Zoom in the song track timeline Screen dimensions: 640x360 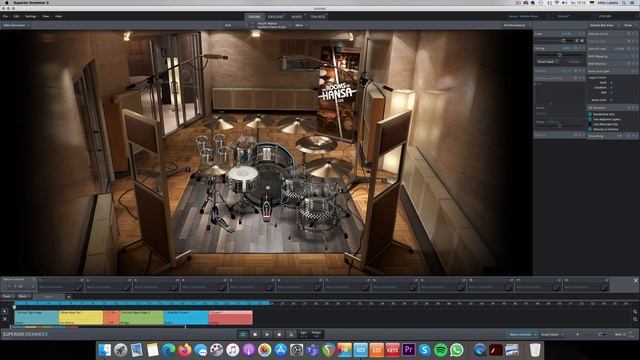[635, 311]
